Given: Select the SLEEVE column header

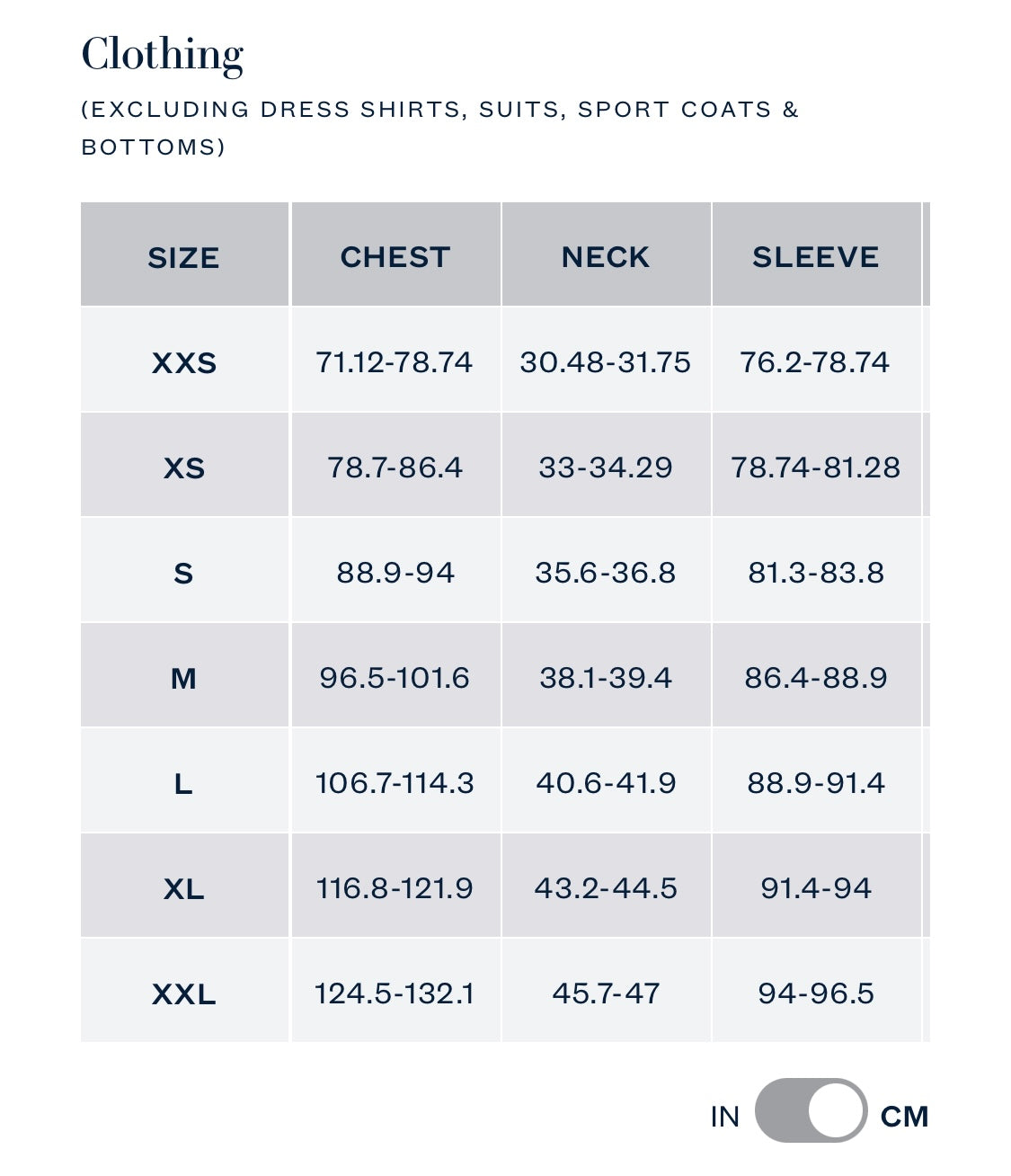Looking at the screenshot, I should 815,257.
